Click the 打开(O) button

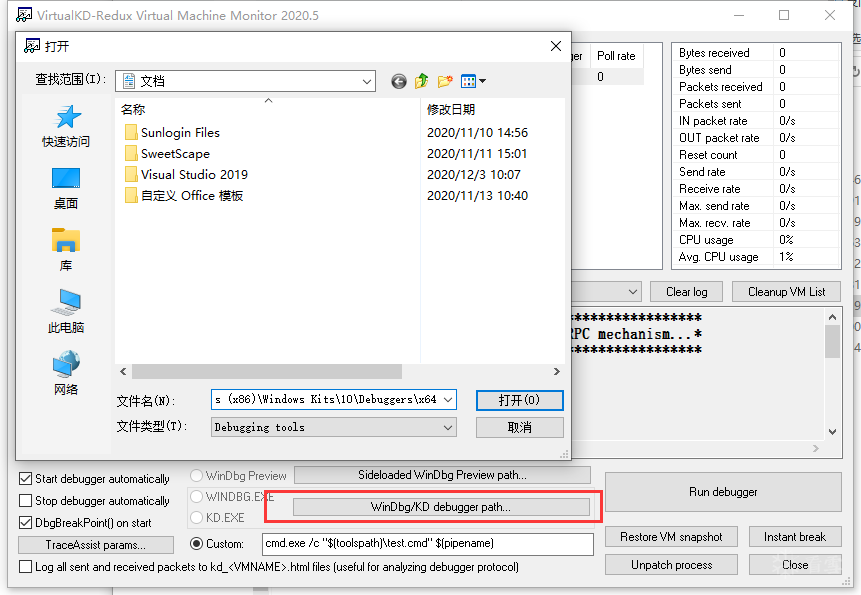click(x=519, y=400)
